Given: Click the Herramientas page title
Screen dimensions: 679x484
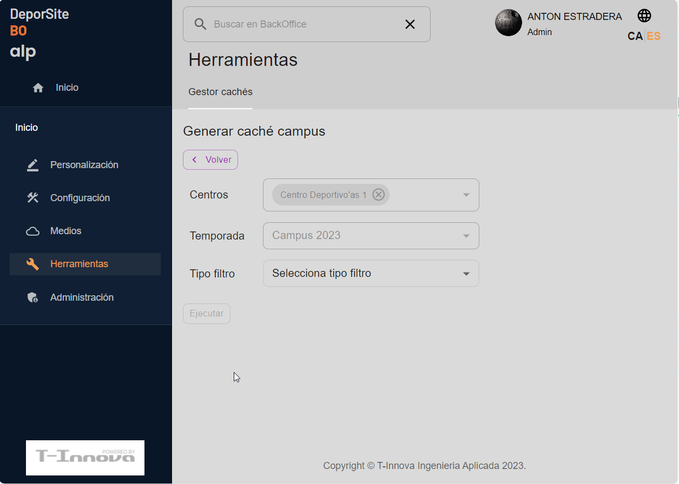Looking at the screenshot, I should (x=243, y=60).
